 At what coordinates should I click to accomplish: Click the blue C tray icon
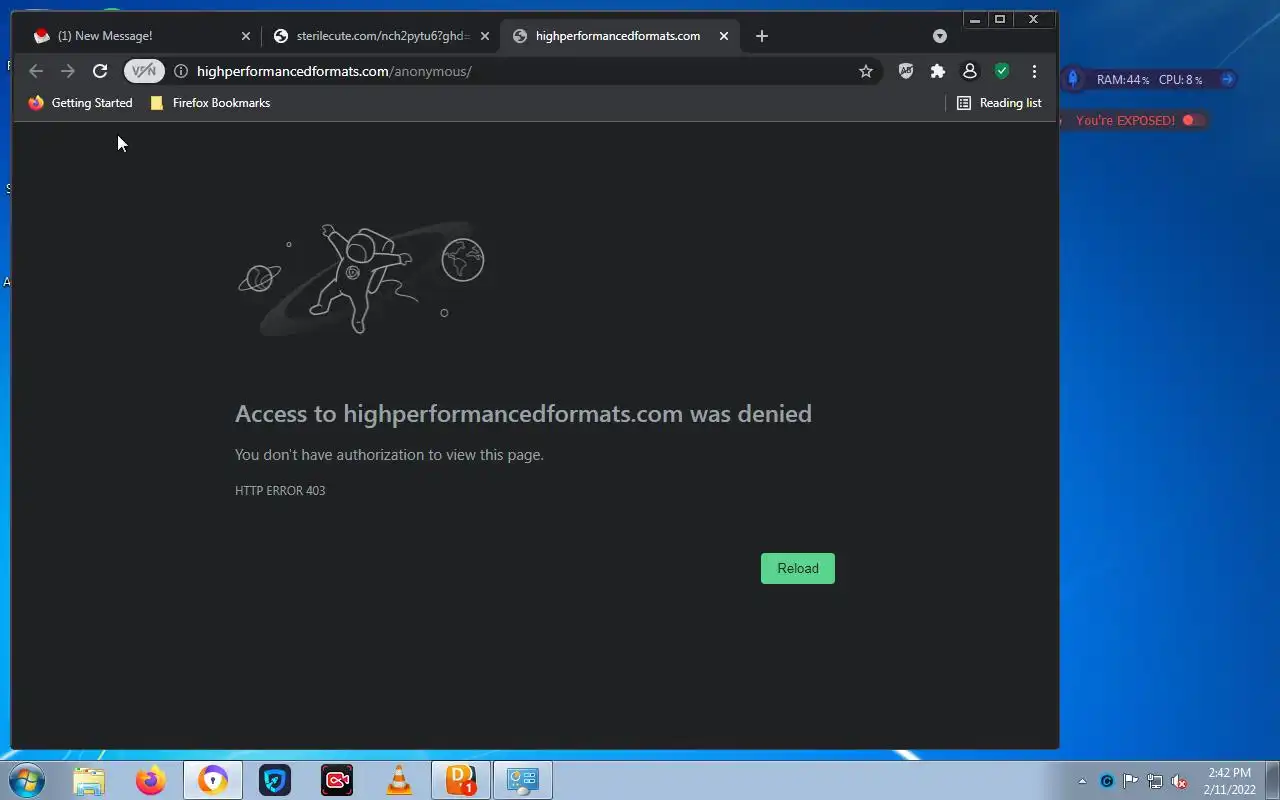(1107, 781)
